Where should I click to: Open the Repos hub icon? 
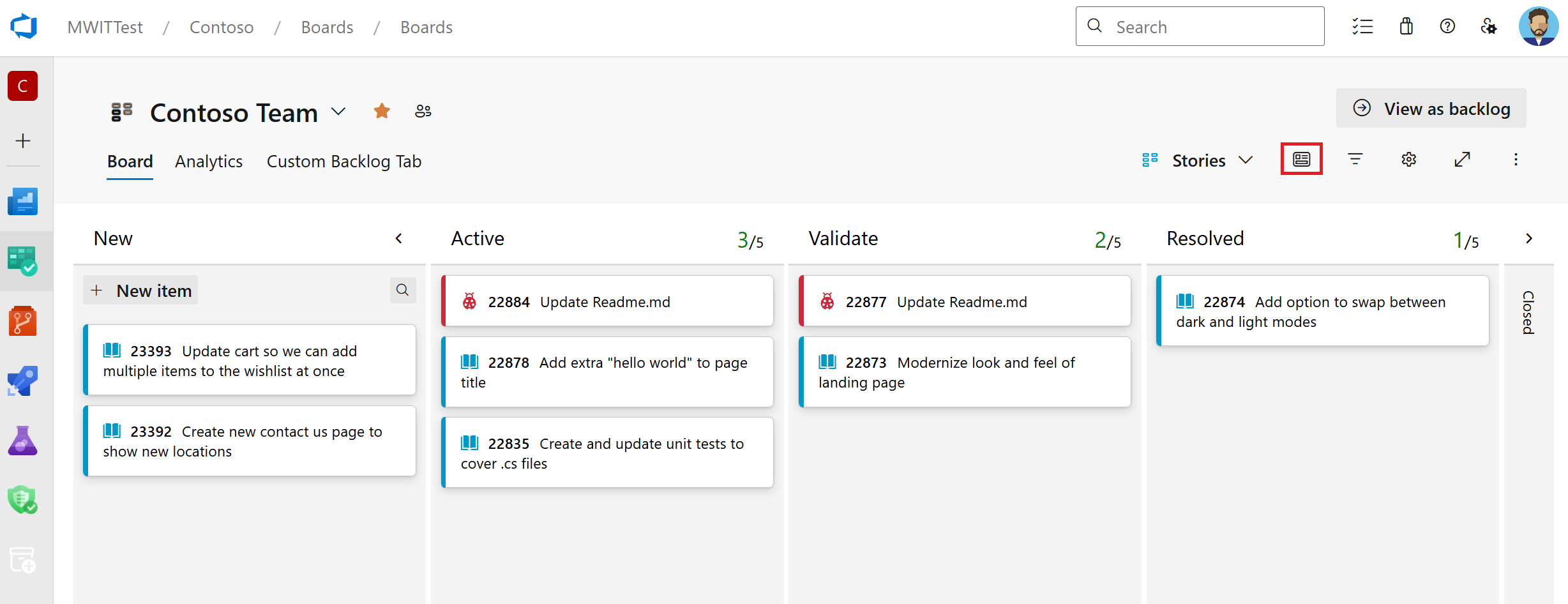23,321
